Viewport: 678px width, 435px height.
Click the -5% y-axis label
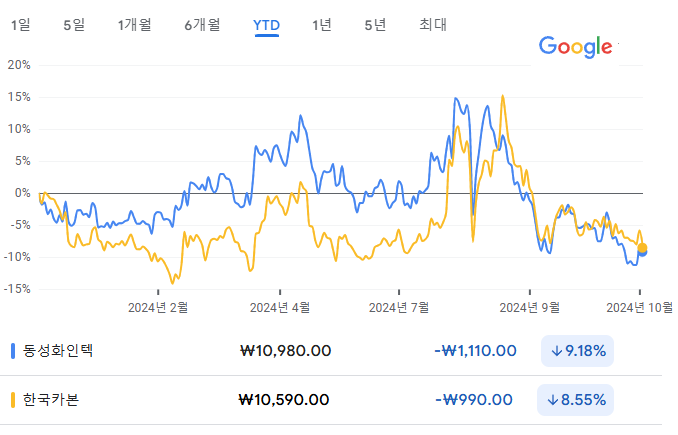coord(20,225)
